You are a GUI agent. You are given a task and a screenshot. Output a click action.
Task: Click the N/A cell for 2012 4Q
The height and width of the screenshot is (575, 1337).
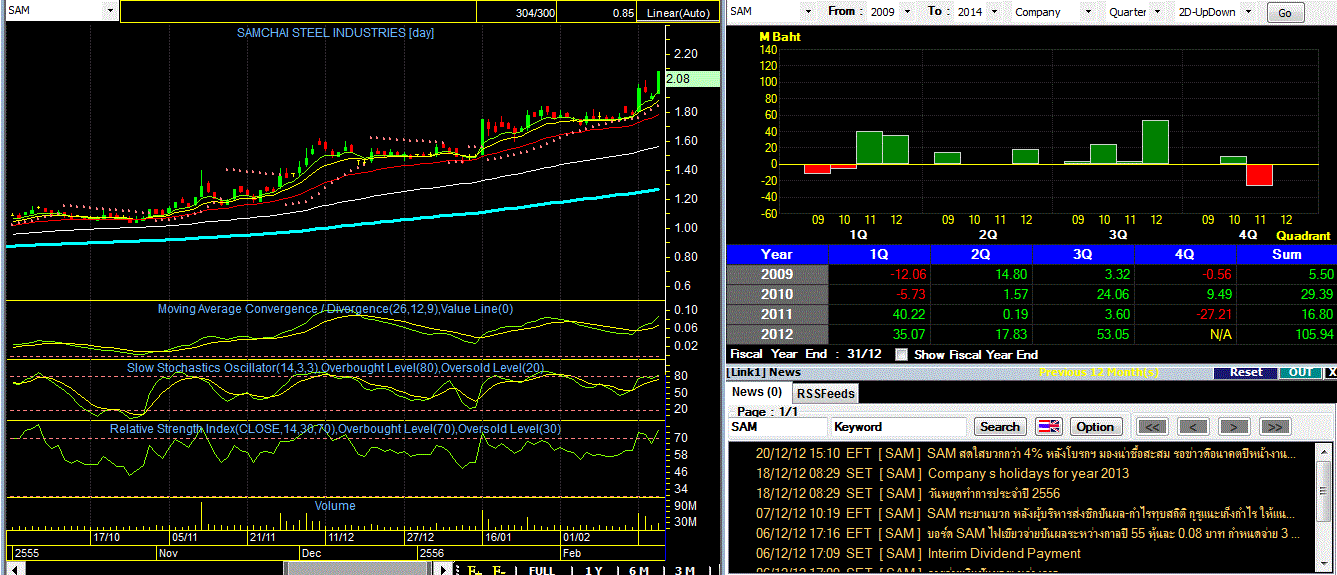point(1185,334)
